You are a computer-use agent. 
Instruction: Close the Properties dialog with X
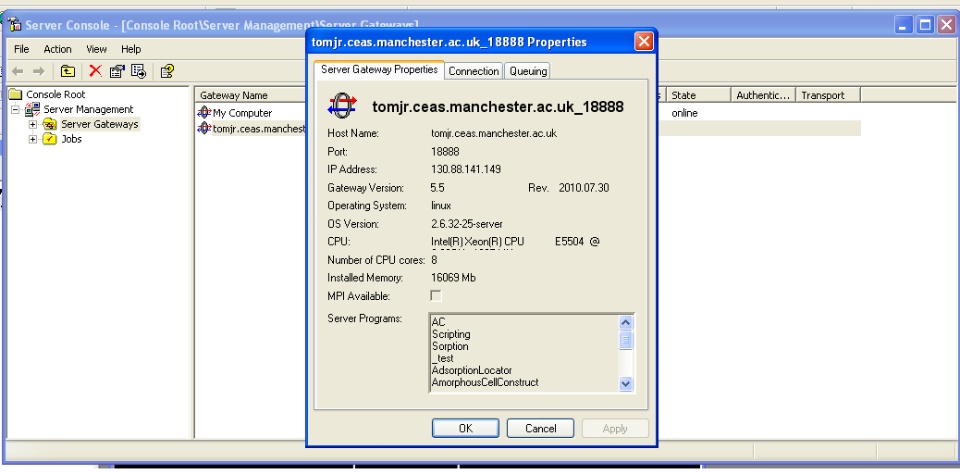click(x=643, y=42)
